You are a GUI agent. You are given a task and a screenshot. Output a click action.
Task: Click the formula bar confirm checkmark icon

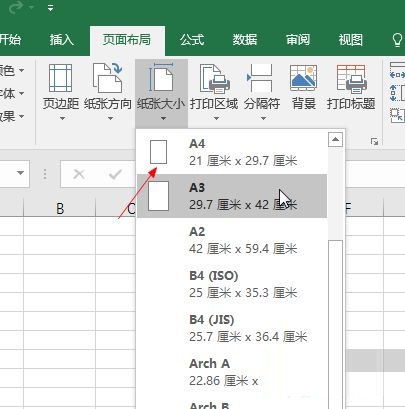click(x=115, y=174)
